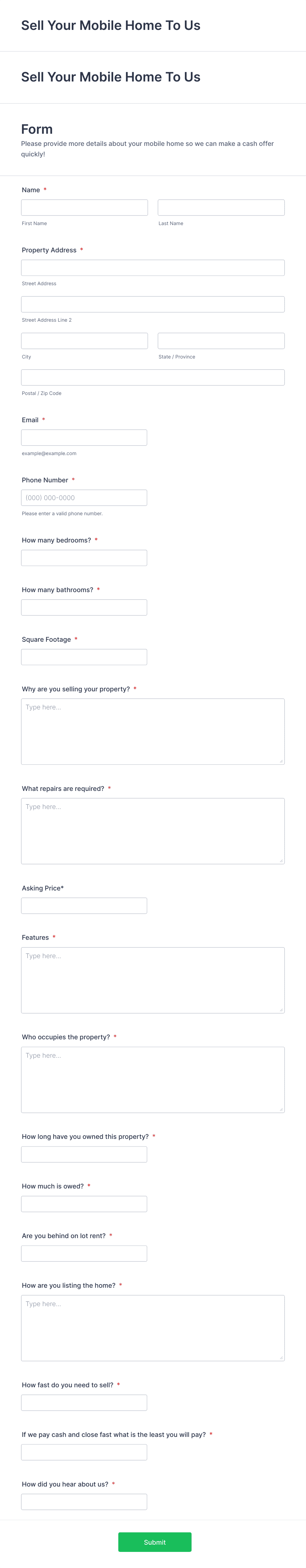
Task: Click the Last Name input field
Action: 221,208
